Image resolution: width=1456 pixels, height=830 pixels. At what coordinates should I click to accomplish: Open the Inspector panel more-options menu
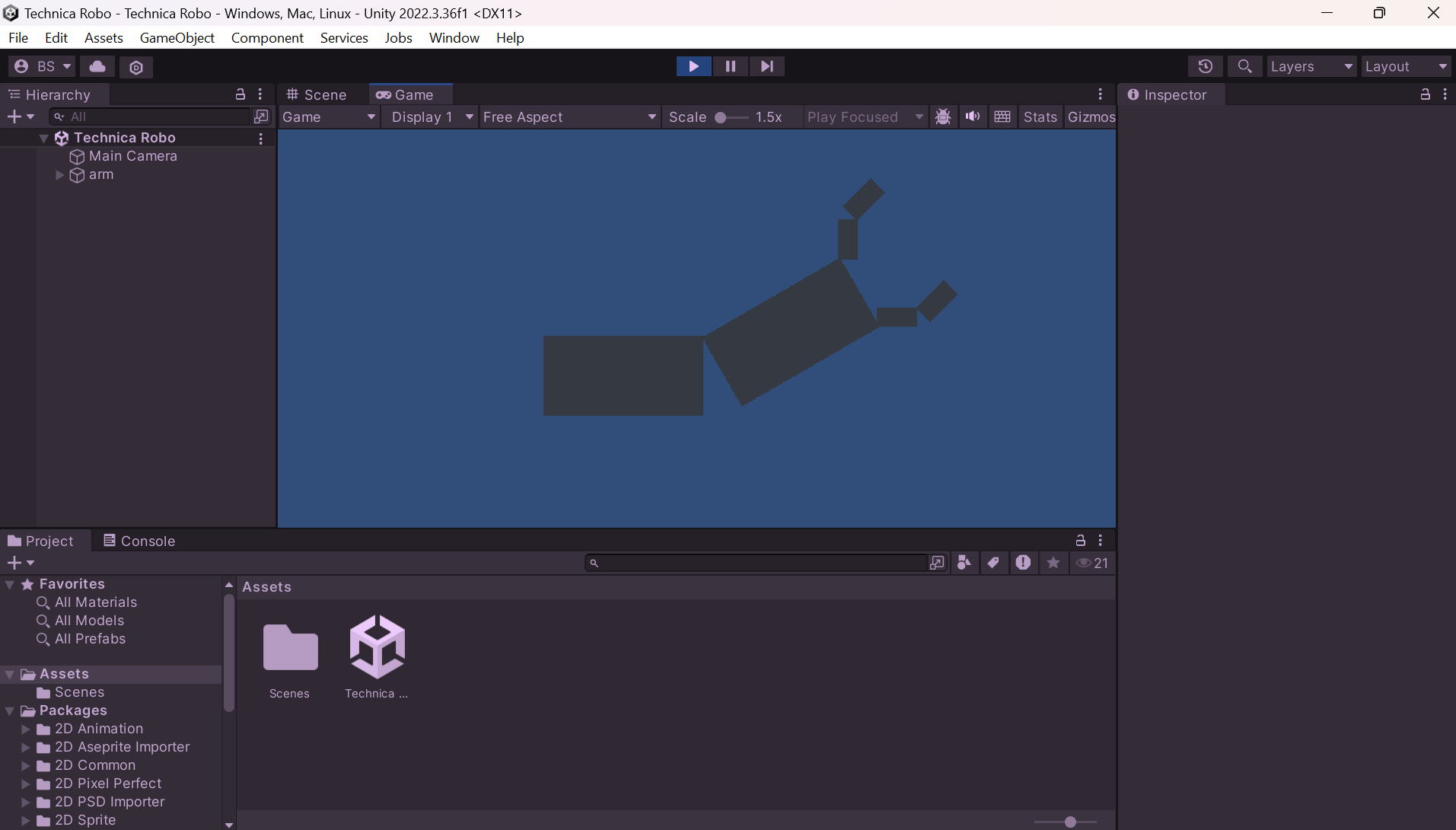pyautogui.click(x=1445, y=94)
